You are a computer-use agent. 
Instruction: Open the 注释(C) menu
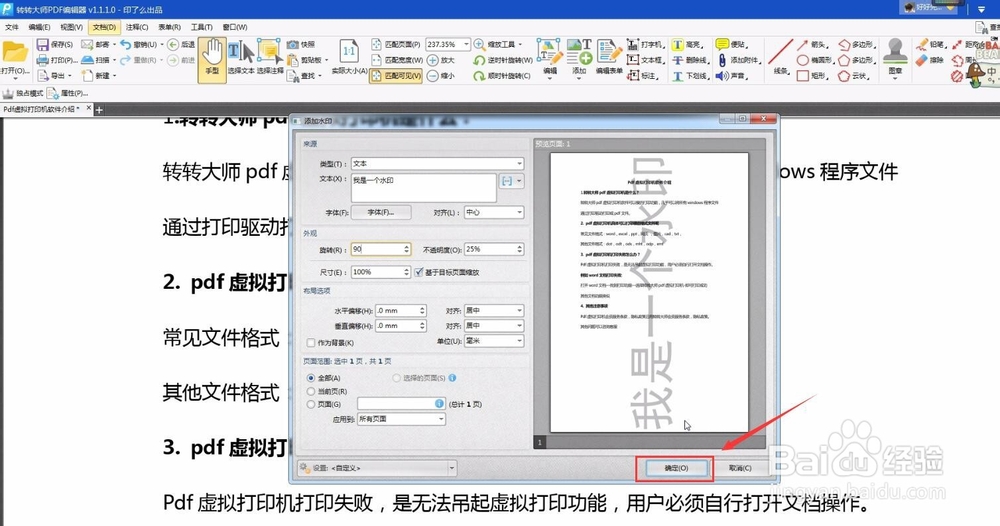point(136,27)
